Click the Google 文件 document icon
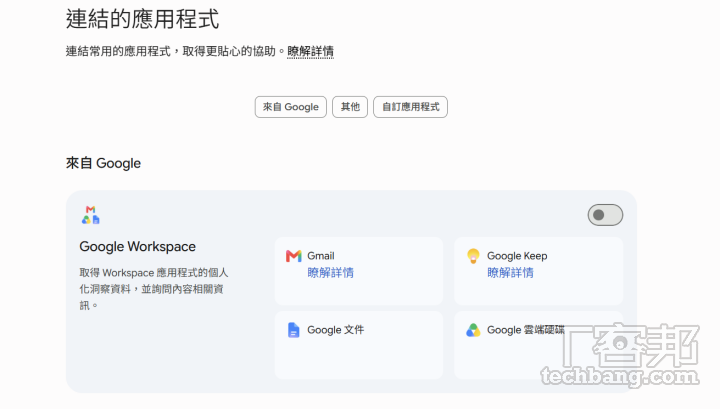Viewport: 720px width, 409px height. (x=293, y=330)
